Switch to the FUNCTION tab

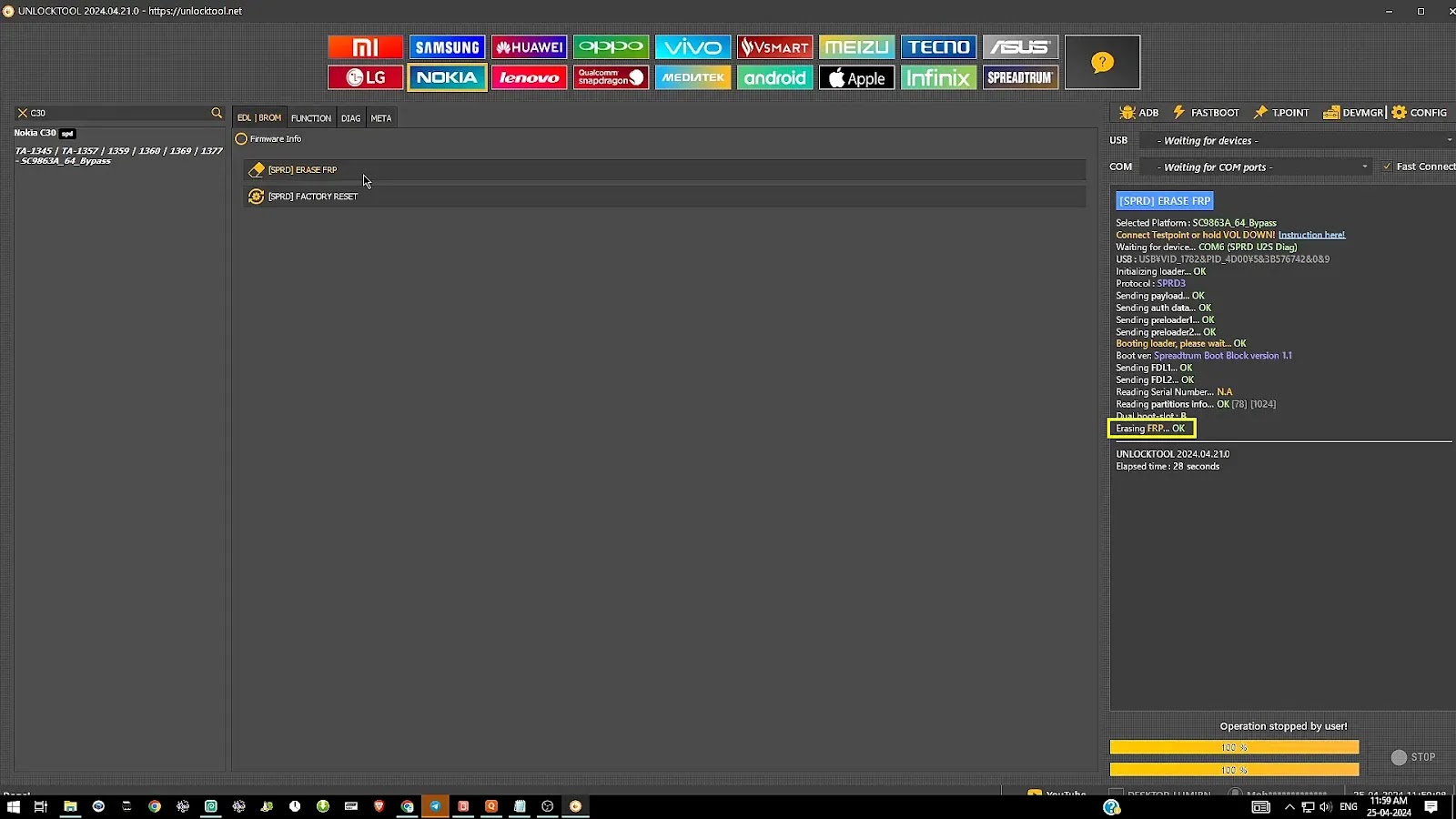pyautogui.click(x=311, y=118)
